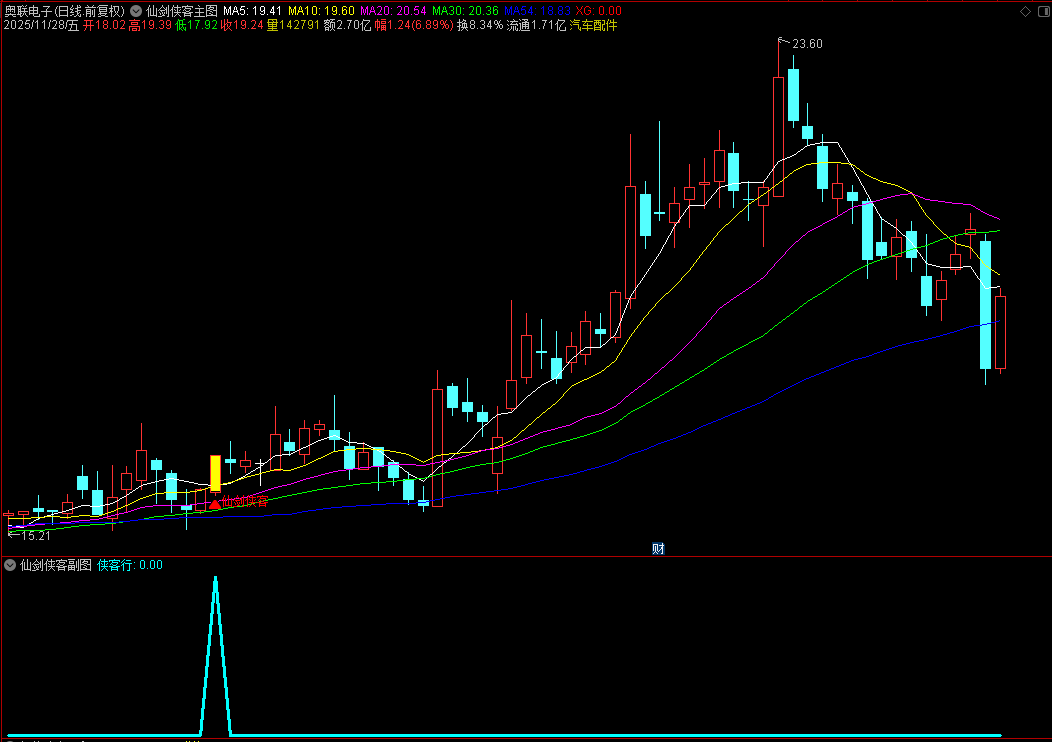Select the MA54: 18.83 legend
Screen dimensions: 1052x742
coord(537,11)
